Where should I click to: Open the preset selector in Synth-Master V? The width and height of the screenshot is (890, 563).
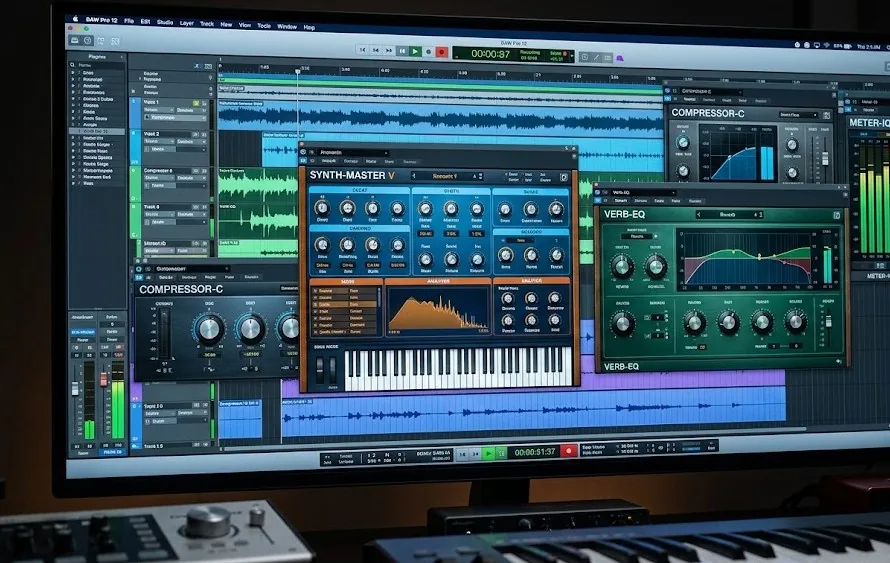point(446,176)
